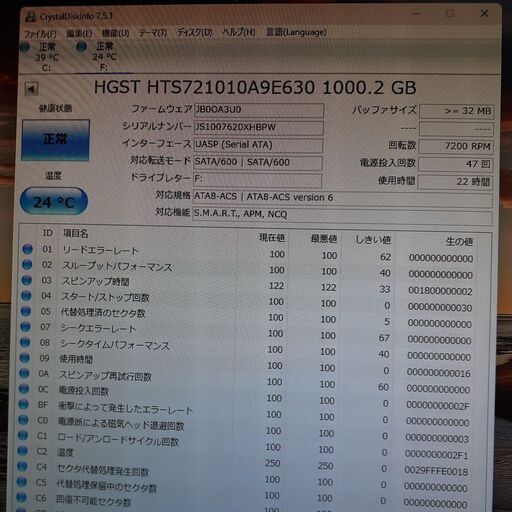This screenshot has width=512, height=512.
Task: Open the ファイル(F) menu
Action: click(40, 34)
